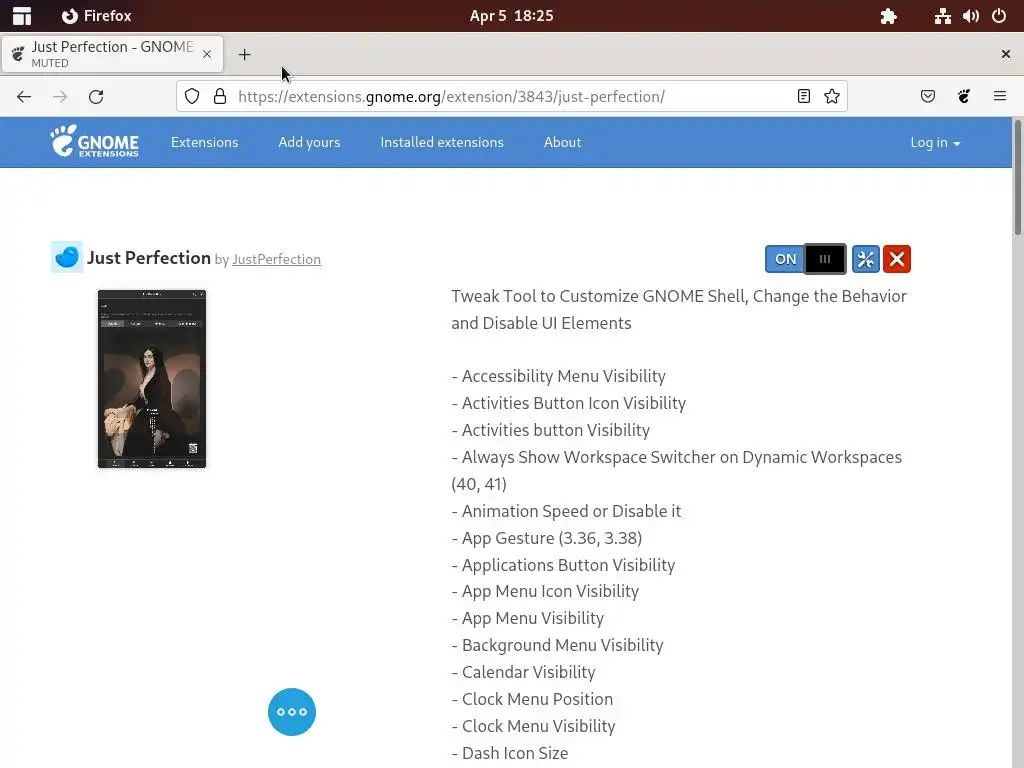Viewport: 1024px width, 768px height.
Task: Open the Add yours nav item
Action: [309, 142]
